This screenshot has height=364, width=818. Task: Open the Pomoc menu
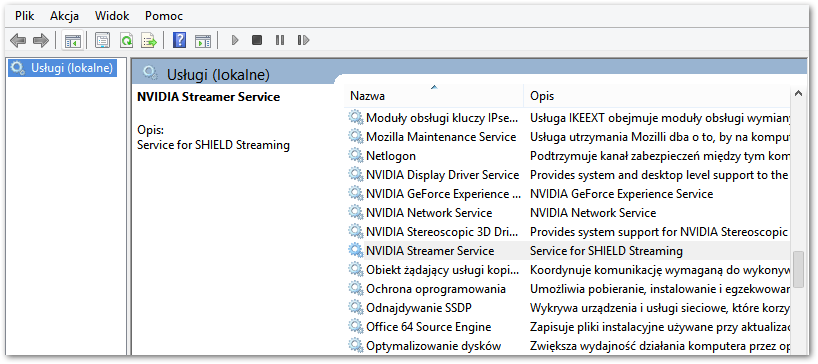tap(164, 16)
